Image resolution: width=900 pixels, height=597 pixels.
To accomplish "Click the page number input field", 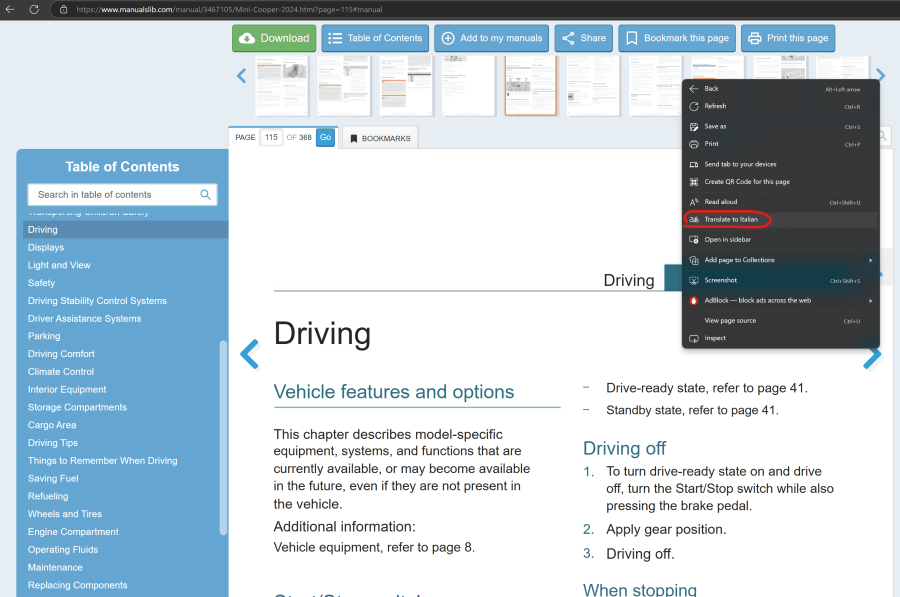I will tap(270, 138).
